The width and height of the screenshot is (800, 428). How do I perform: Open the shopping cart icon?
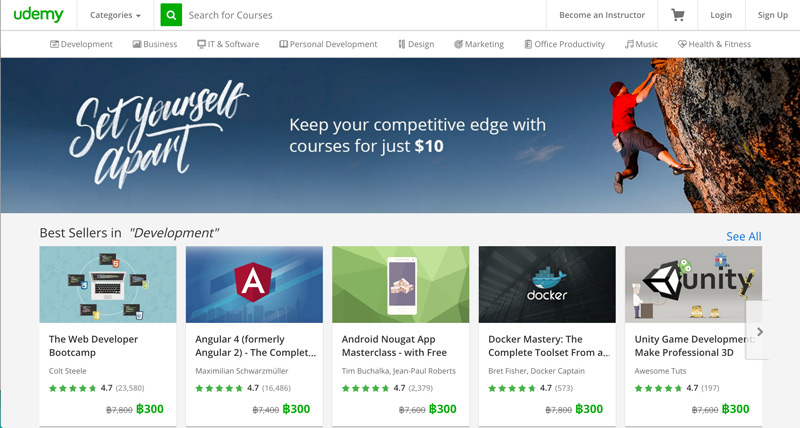678,15
